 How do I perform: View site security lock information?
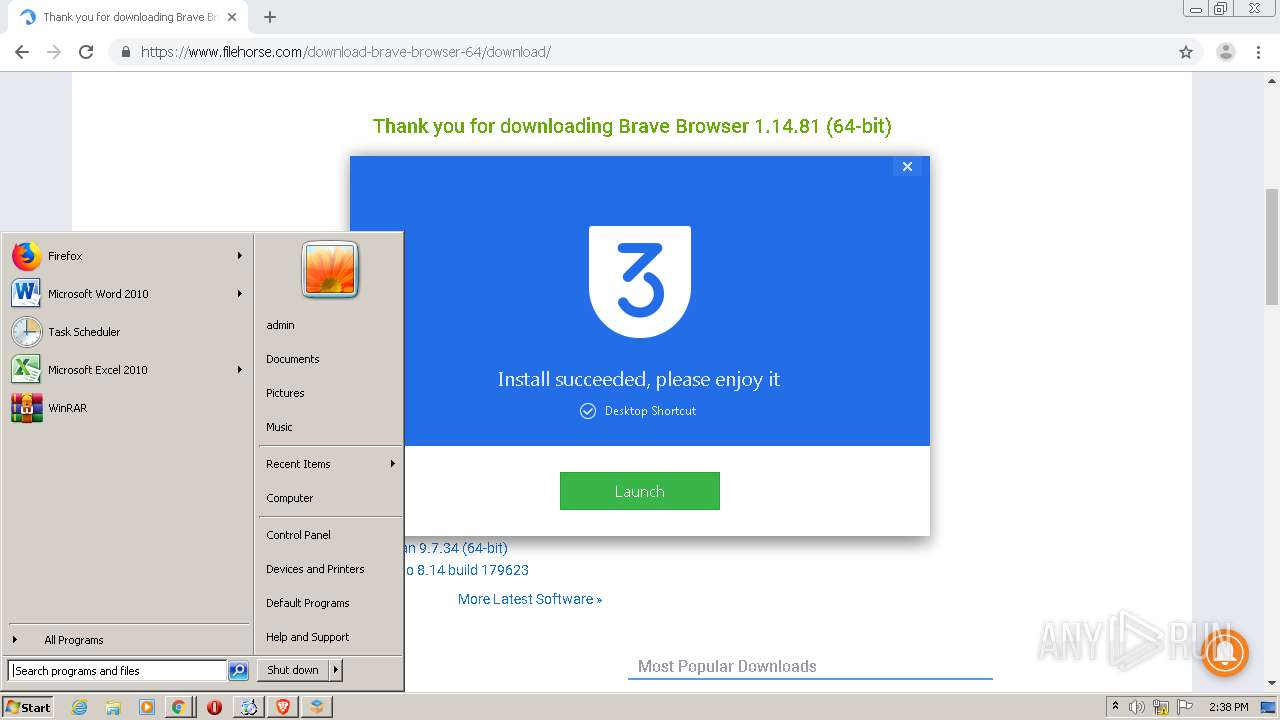pyautogui.click(x=126, y=52)
